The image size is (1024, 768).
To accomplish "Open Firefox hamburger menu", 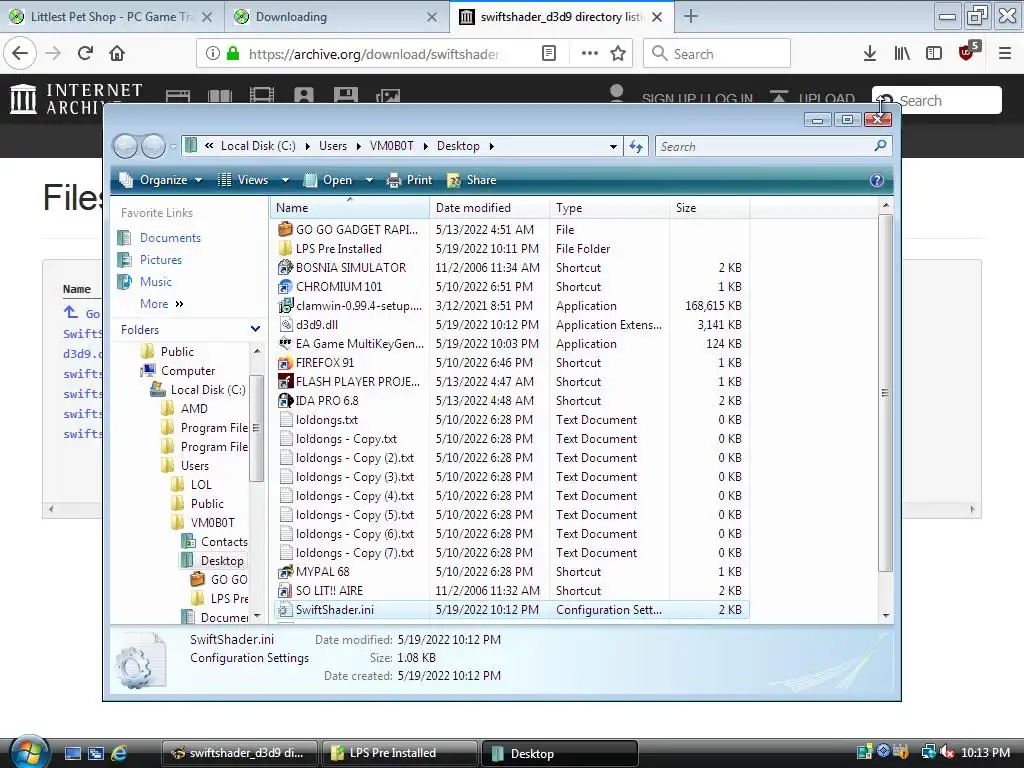I will (x=1005, y=54).
